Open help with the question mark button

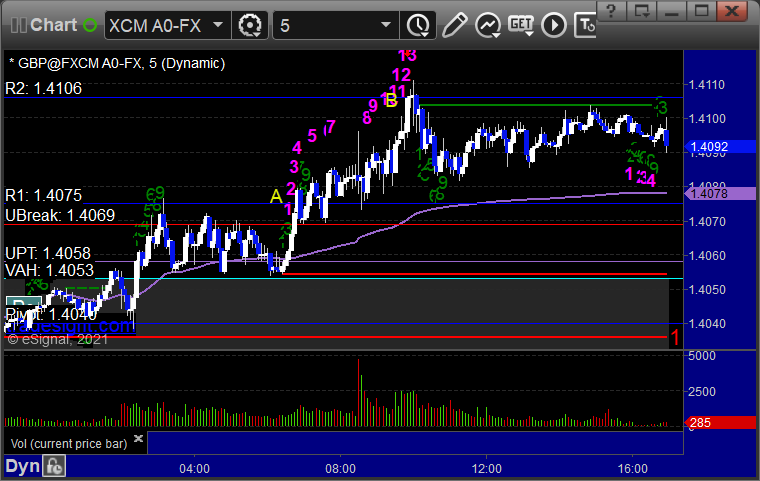tap(611, 11)
